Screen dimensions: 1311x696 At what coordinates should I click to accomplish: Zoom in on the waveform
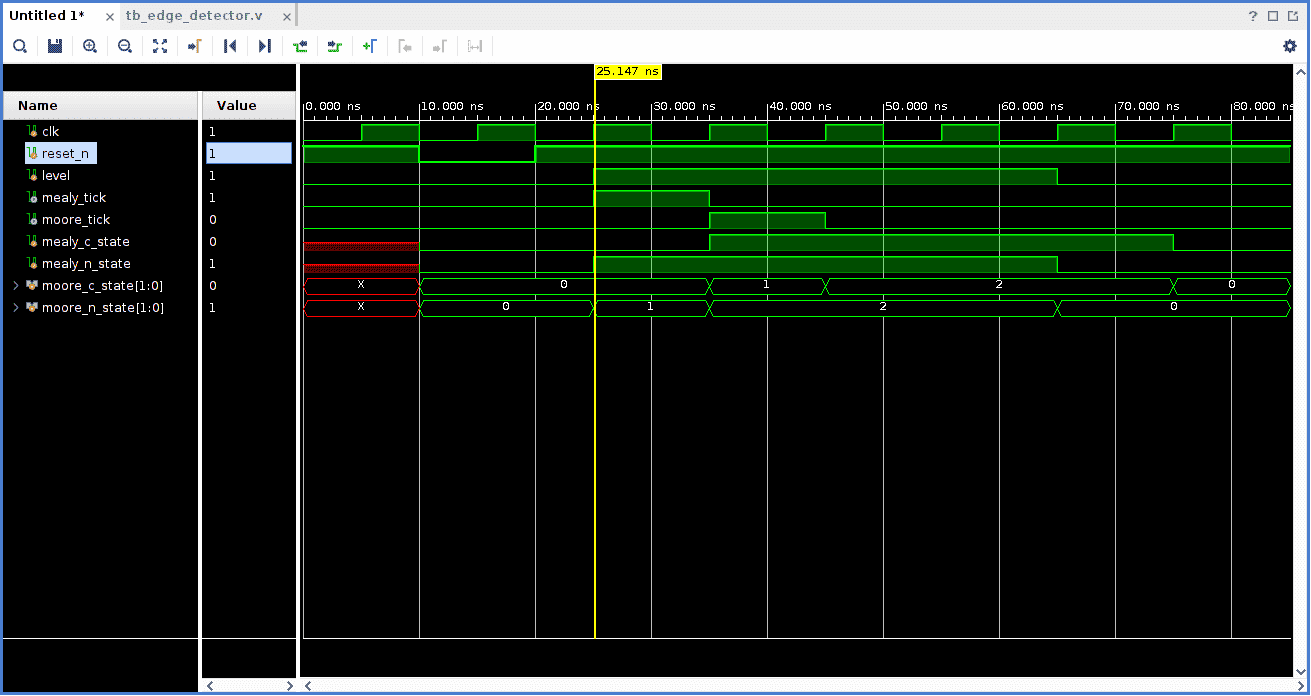[x=90, y=46]
